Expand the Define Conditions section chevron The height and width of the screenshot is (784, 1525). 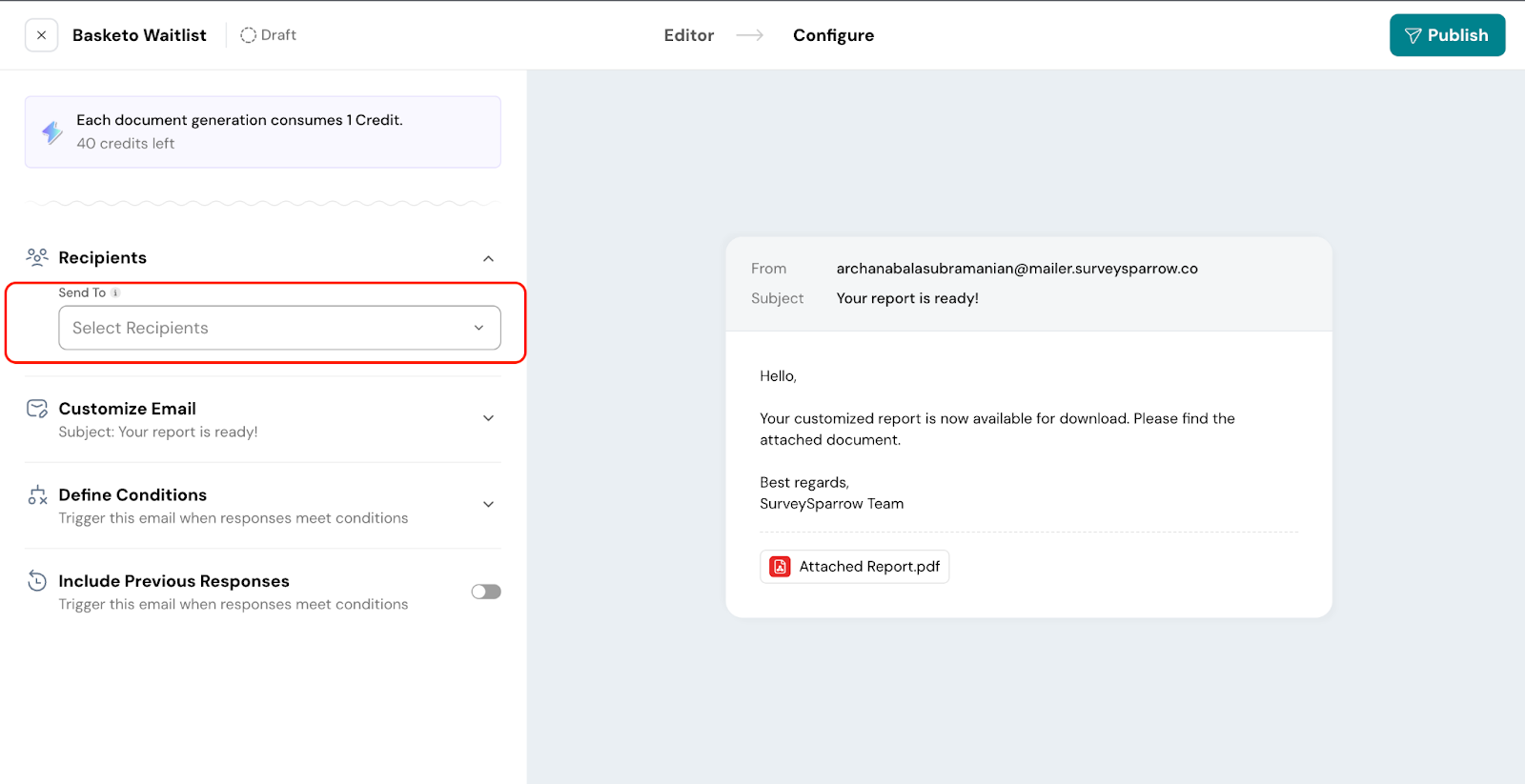point(488,505)
